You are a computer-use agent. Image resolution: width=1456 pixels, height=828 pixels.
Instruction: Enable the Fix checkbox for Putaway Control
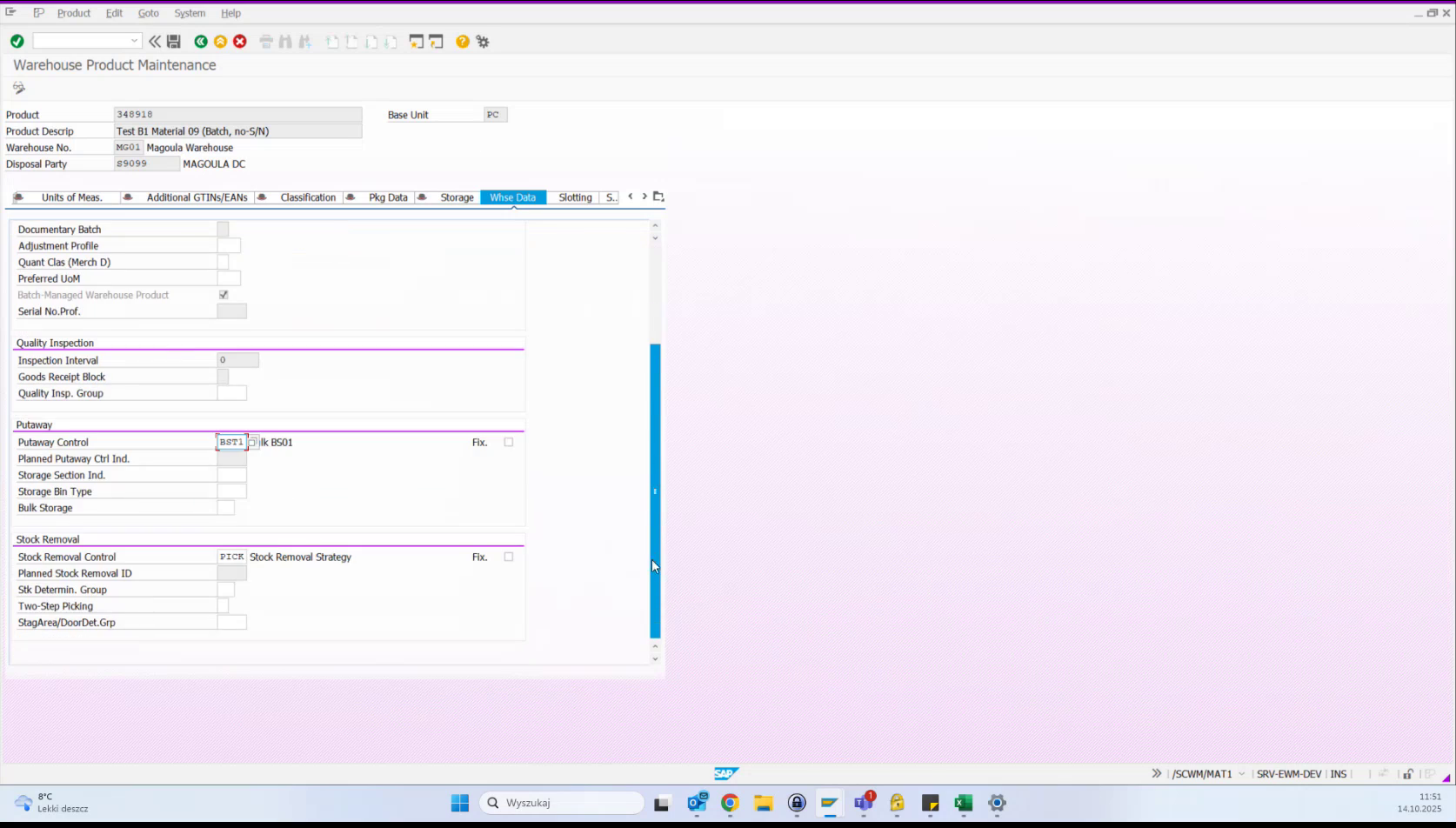point(509,442)
